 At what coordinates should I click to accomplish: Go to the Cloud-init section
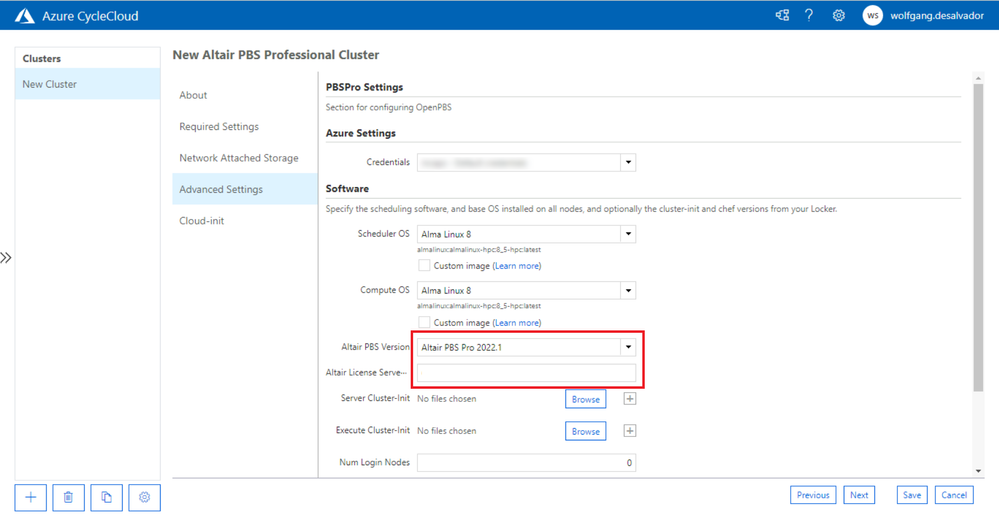click(245, 221)
